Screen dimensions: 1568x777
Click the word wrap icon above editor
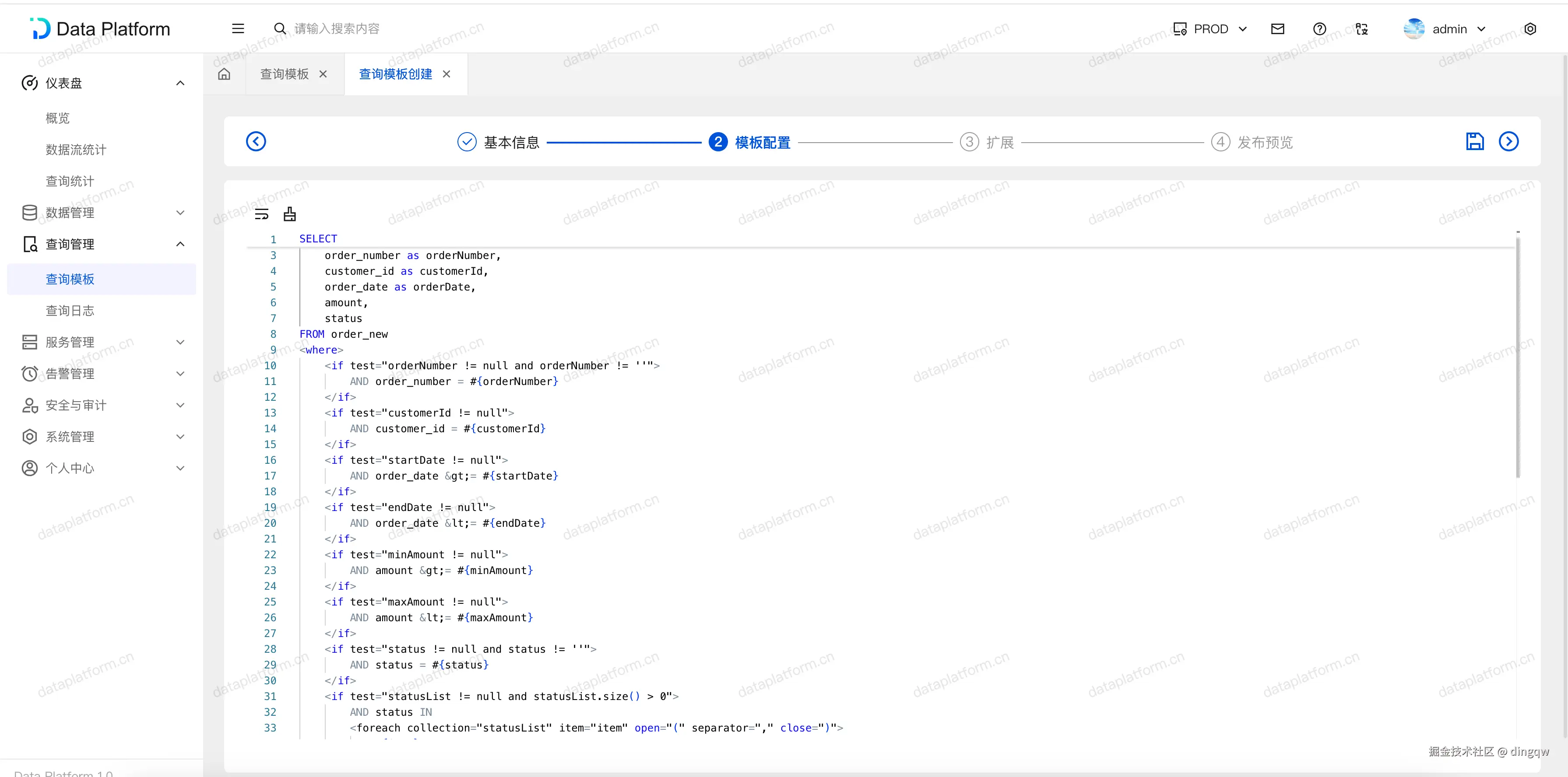pyautogui.click(x=262, y=214)
